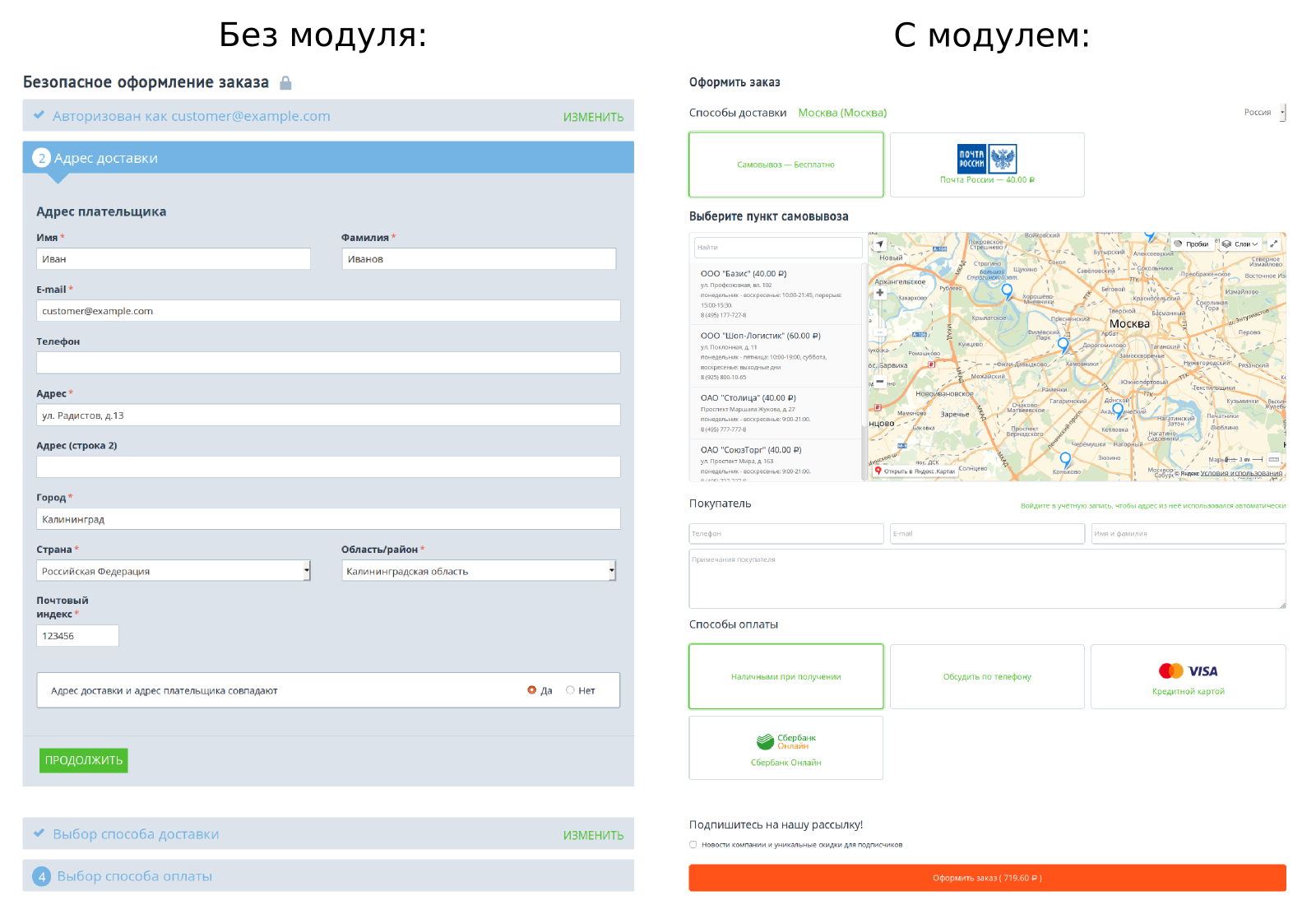The height and width of the screenshot is (905, 1316).
Task: Expand the Слои map layers dropdown
Action: click(x=1240, y=244)
